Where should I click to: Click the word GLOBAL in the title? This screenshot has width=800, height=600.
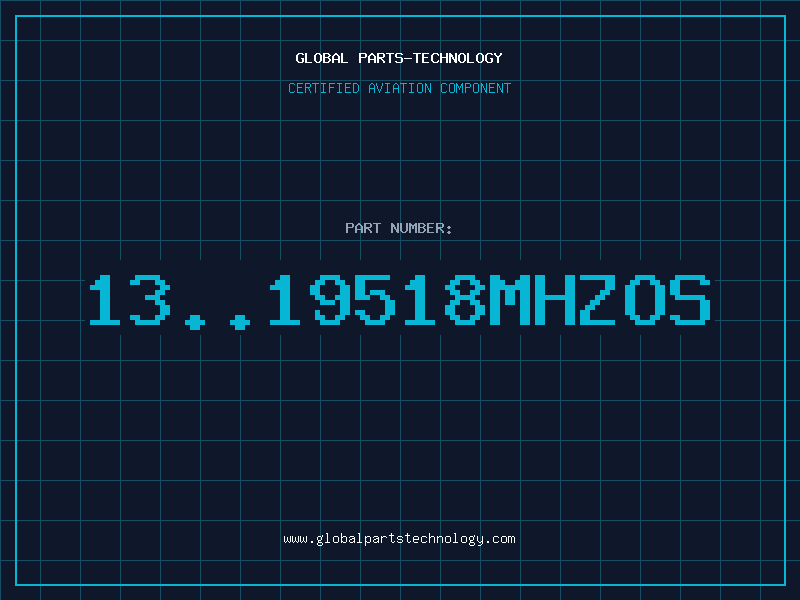tap(322, 58)
